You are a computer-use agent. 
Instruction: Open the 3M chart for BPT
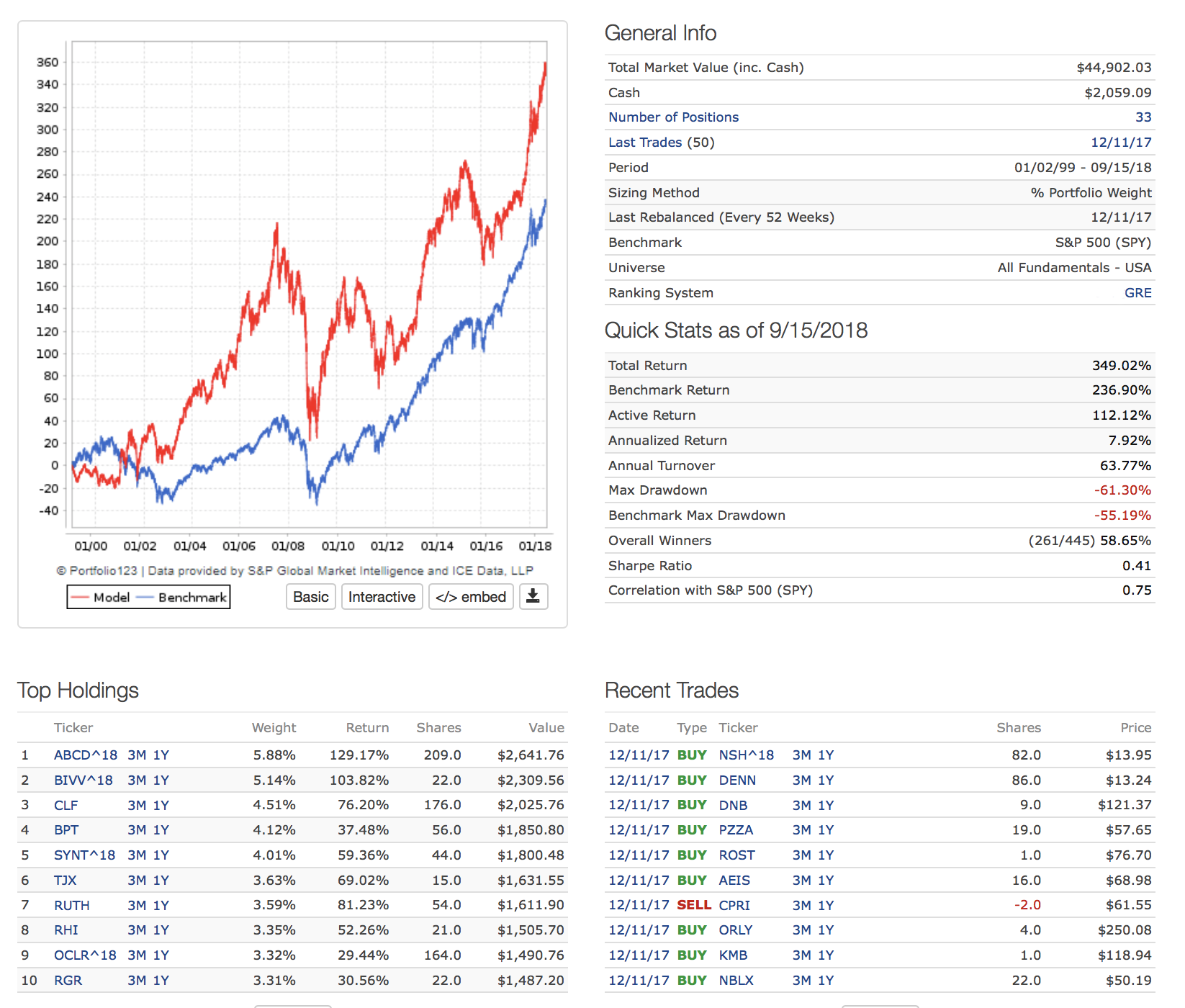click(137, 830)
